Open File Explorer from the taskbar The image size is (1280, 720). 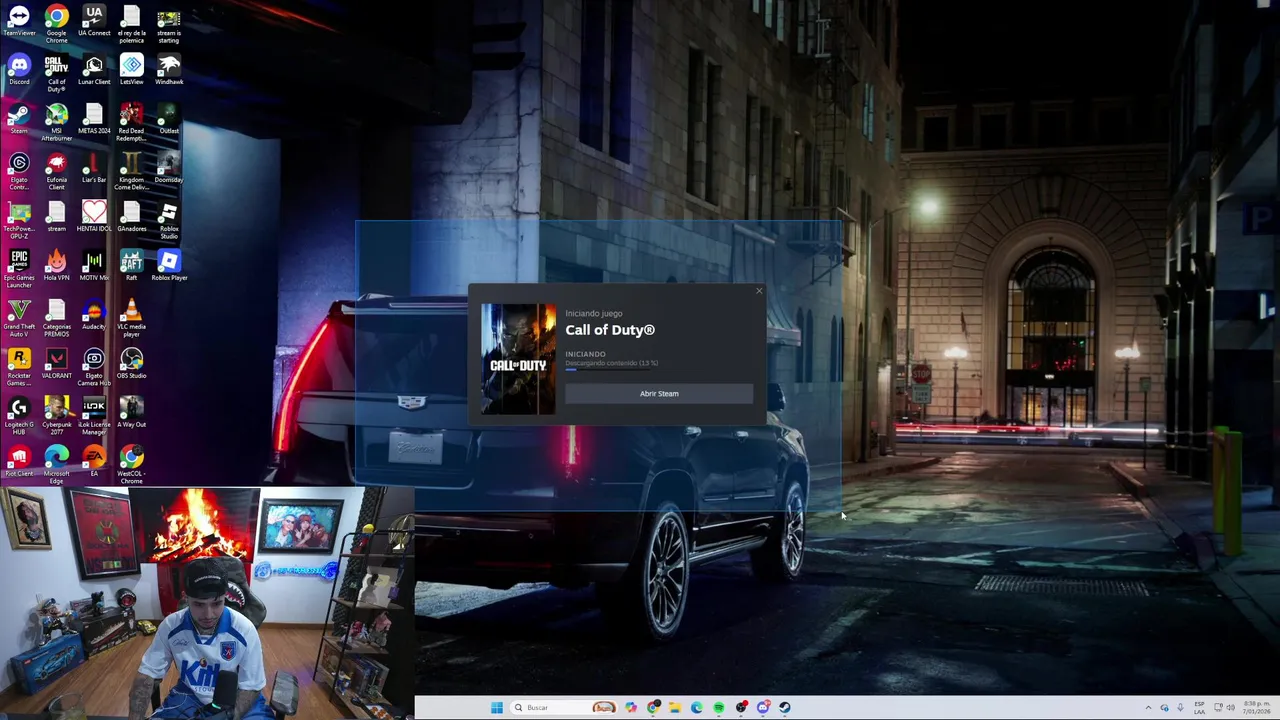pyautogui.click(x=675, y=707)
